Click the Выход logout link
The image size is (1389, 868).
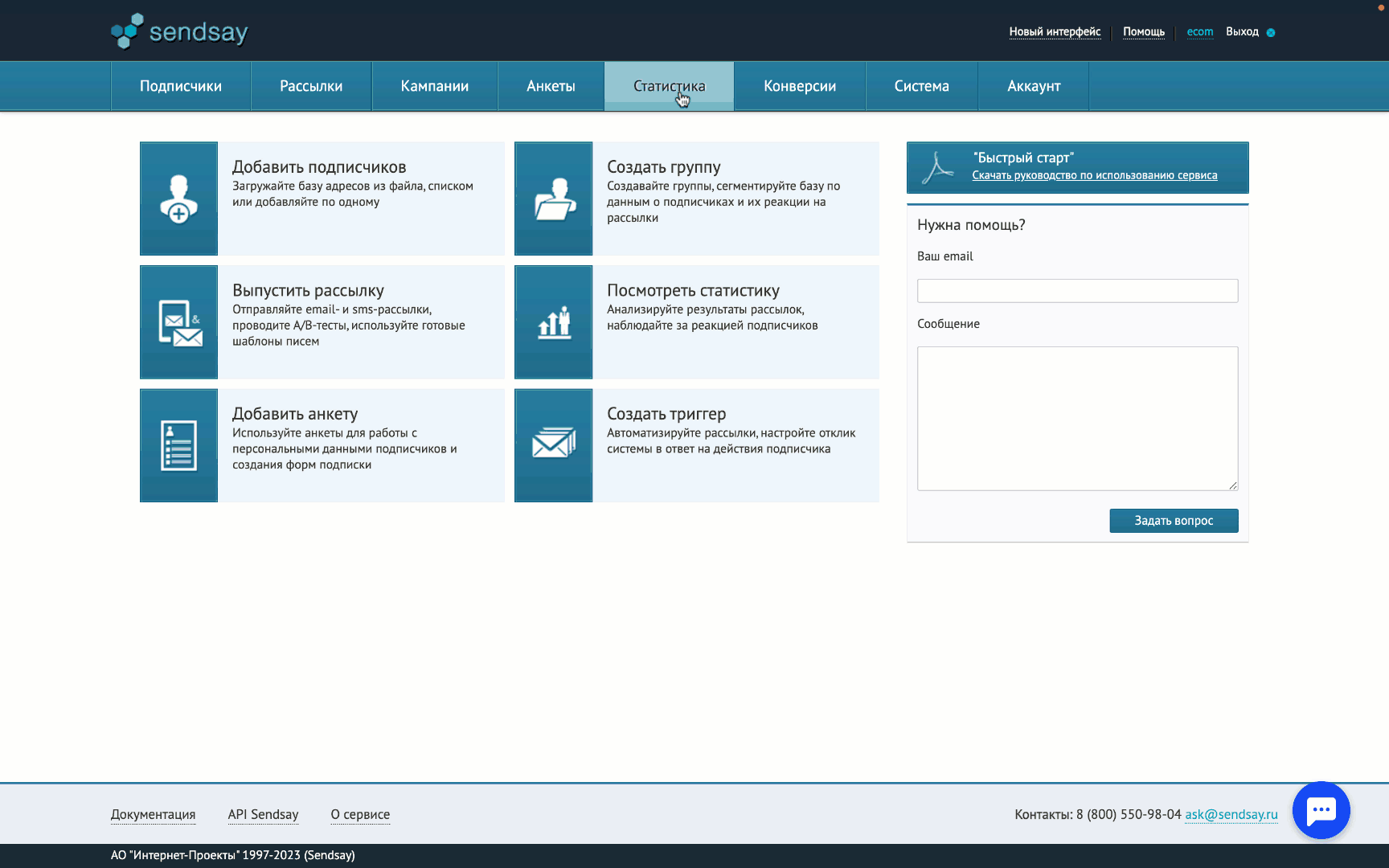click(x=1242, y=32)
